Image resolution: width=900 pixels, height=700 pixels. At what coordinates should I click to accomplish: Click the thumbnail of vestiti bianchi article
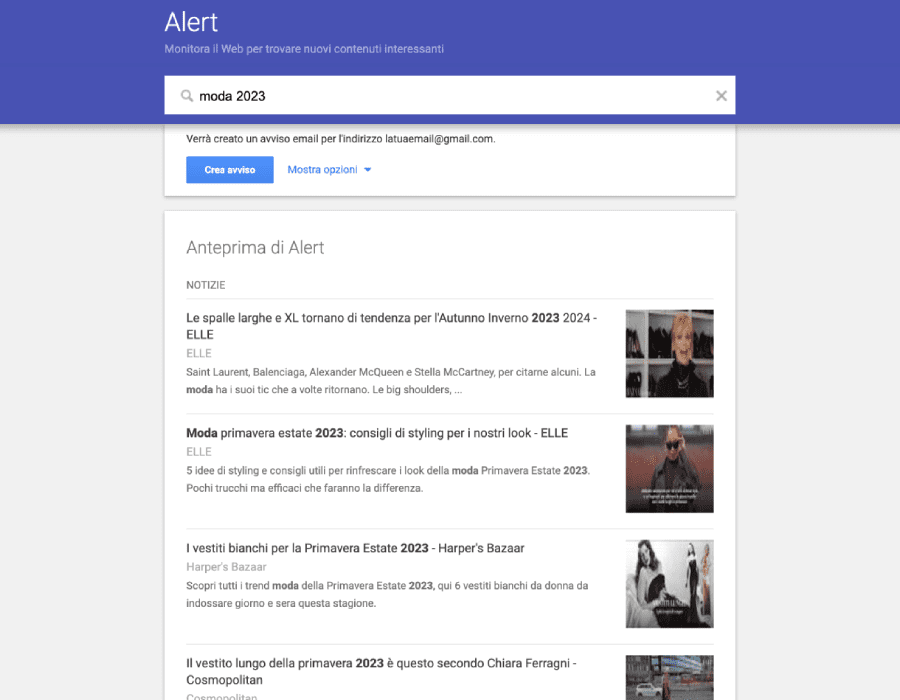(669, 584)
